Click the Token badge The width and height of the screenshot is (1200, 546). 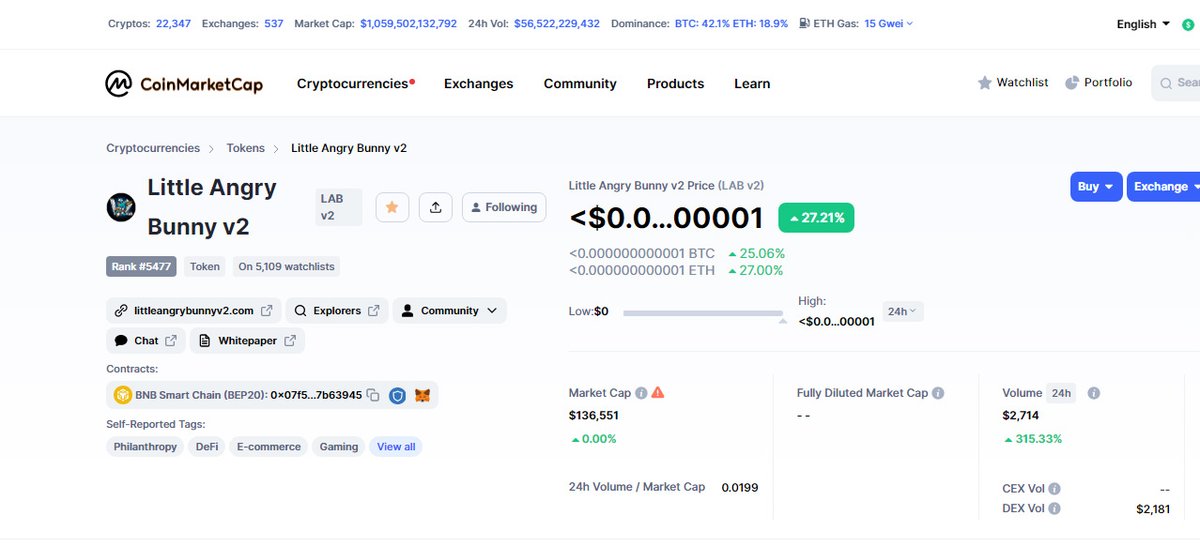(x=205, y=266)
